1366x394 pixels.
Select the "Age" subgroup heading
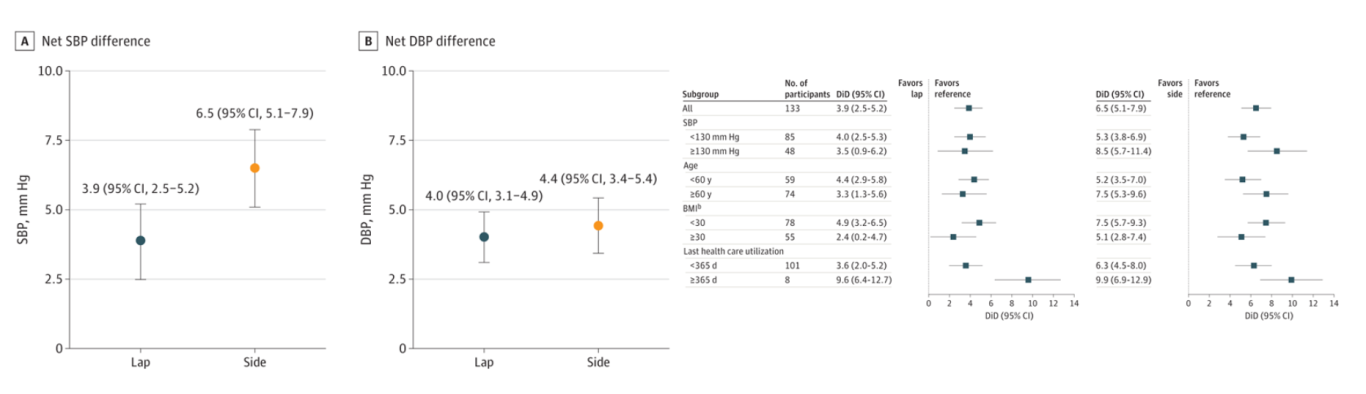tap(691, 165)
